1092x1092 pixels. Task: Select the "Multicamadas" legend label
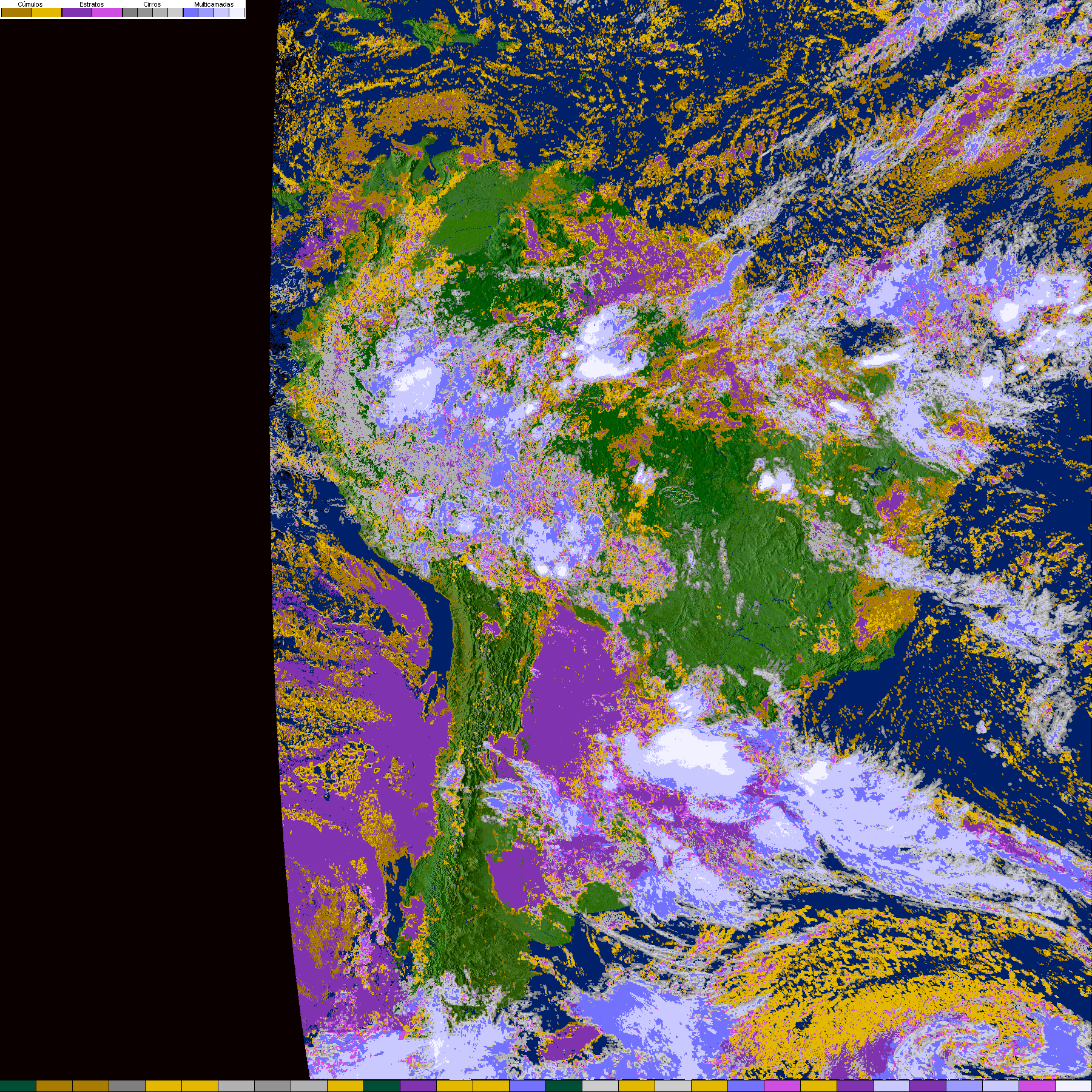214,4
